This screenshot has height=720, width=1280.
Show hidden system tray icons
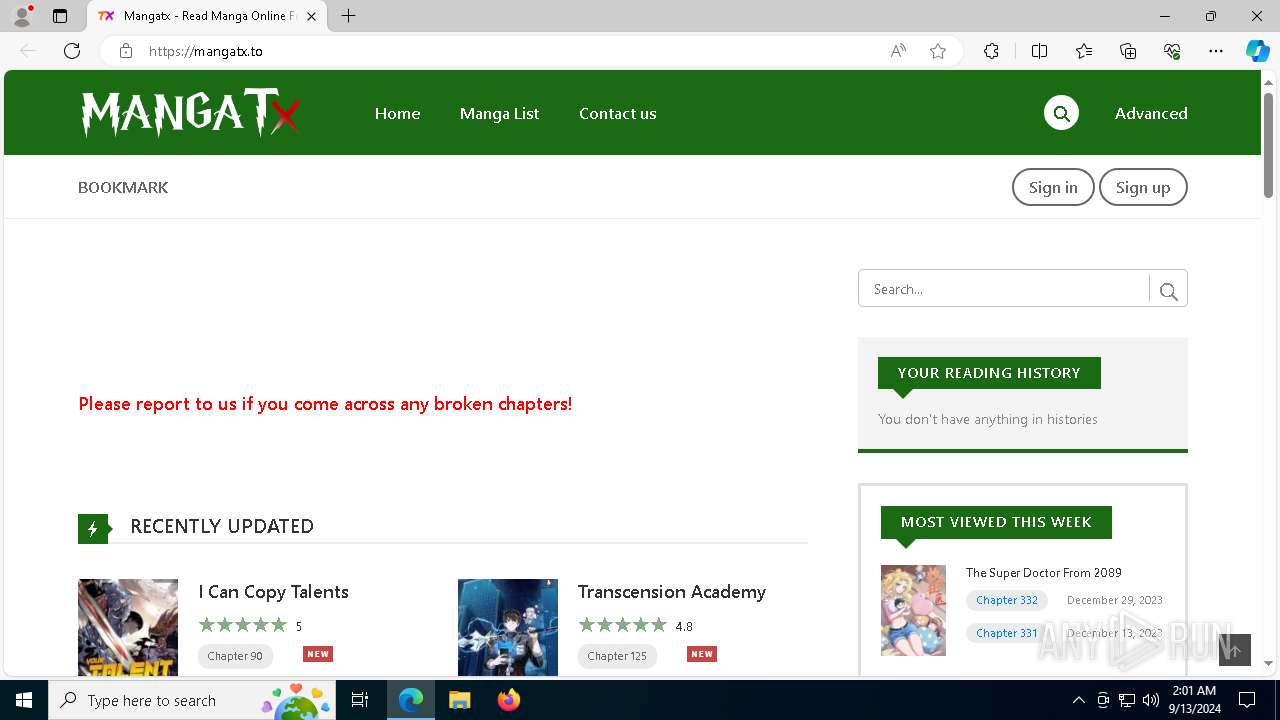1078,700
